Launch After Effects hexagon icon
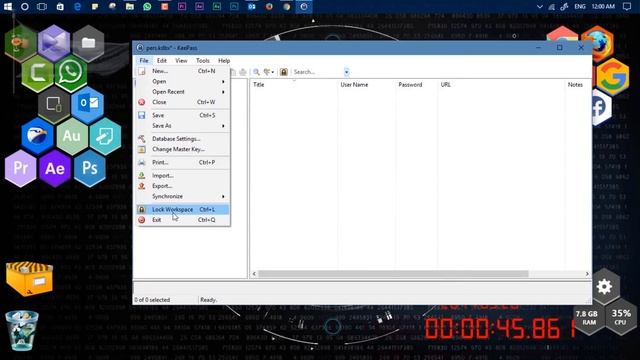This screenshot has width=640, height=360. click(x=55, y=168)
